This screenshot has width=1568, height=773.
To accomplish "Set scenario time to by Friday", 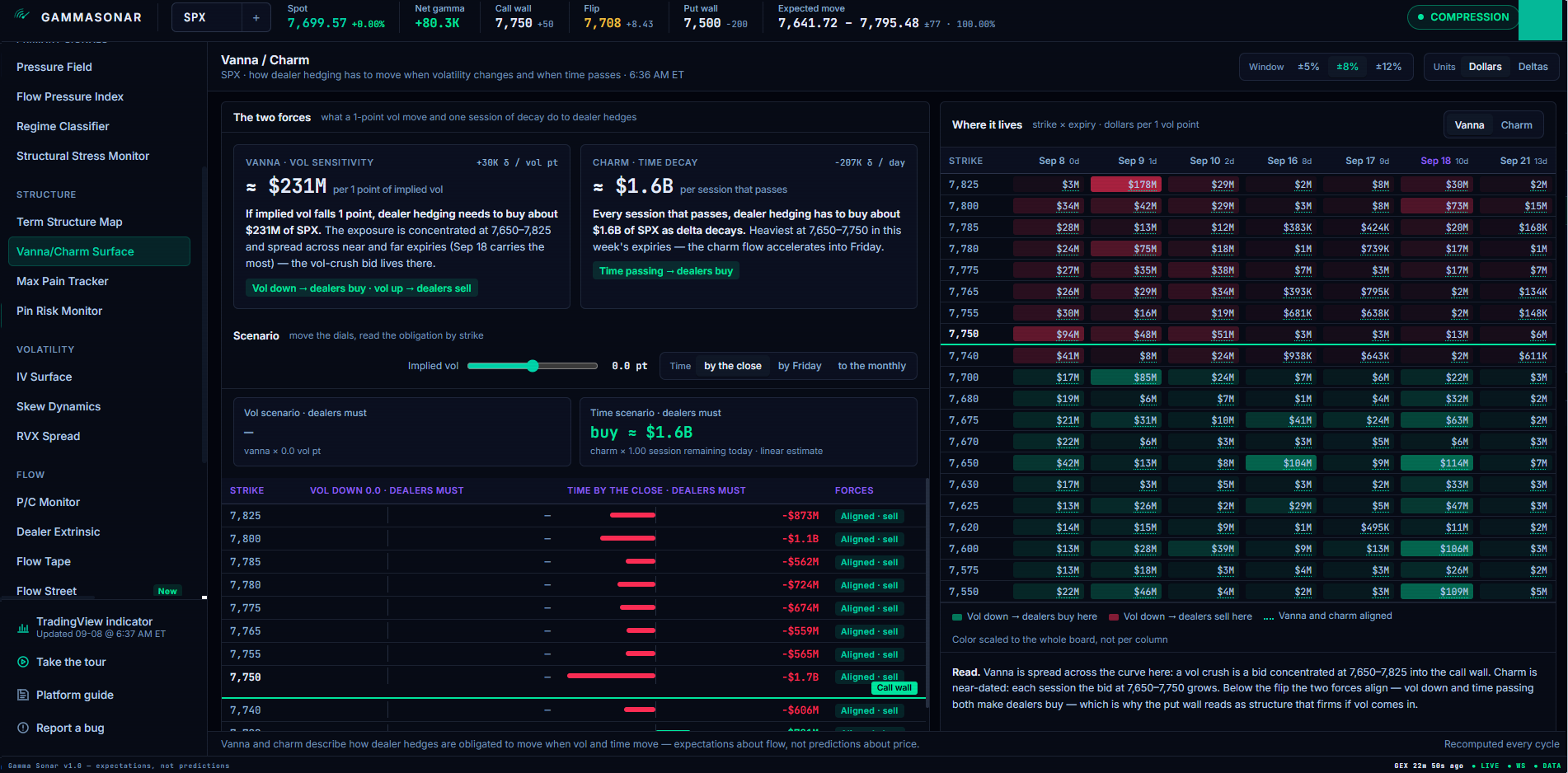I will click(800, 366).
